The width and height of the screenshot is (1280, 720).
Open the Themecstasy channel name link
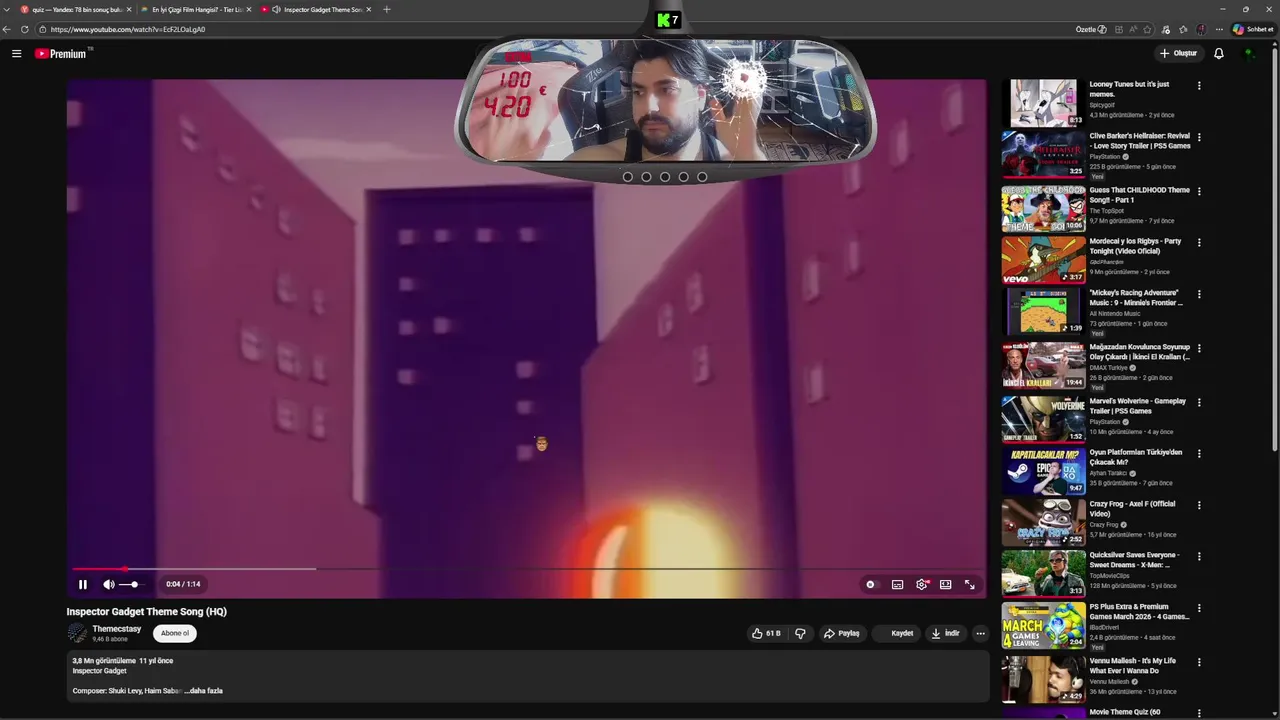(116, 629)
